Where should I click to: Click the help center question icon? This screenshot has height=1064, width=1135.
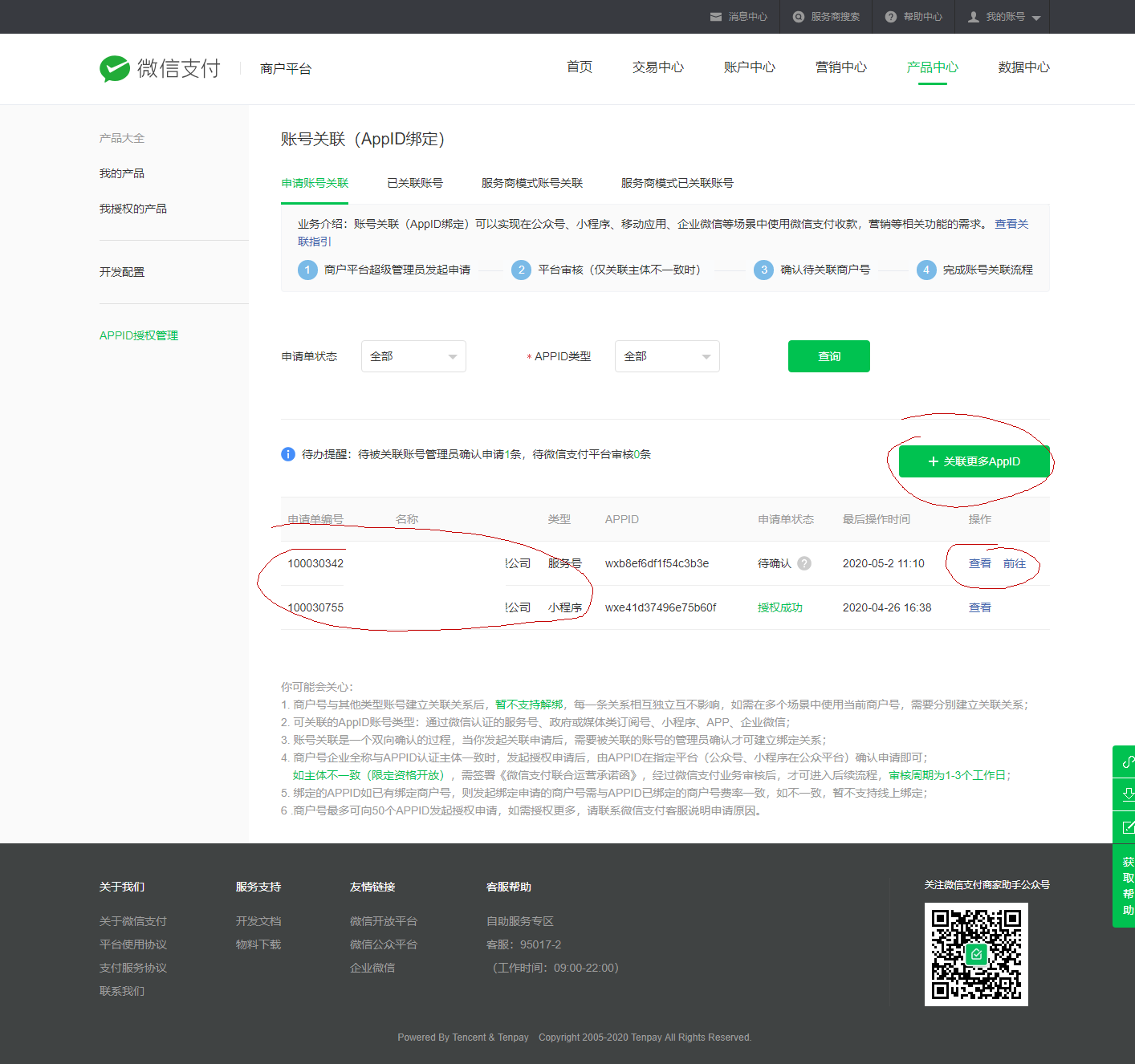coord(891,17)
